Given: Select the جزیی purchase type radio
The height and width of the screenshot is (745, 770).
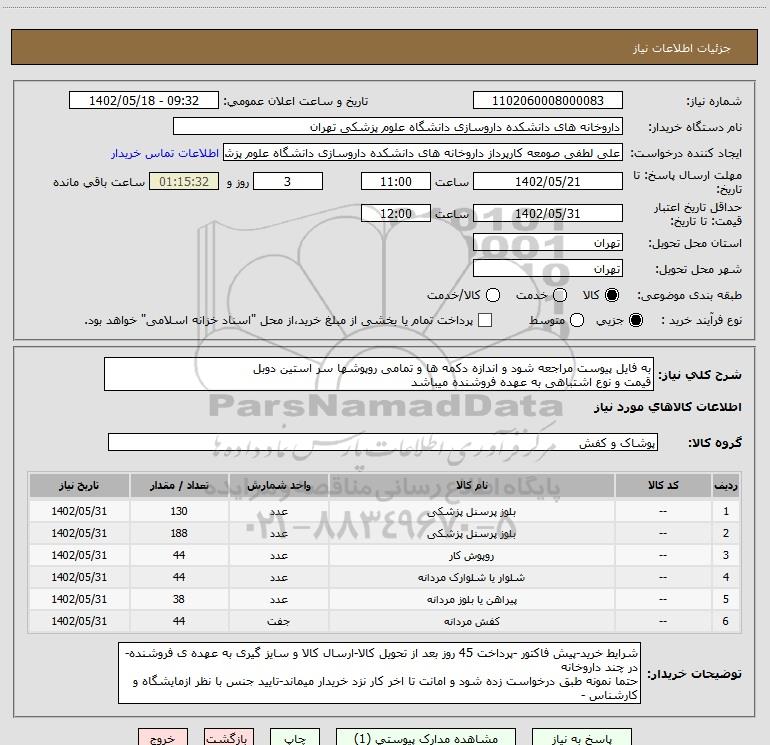Looking at the screenshot, I should pyautogui.click(x=636, y=320).
